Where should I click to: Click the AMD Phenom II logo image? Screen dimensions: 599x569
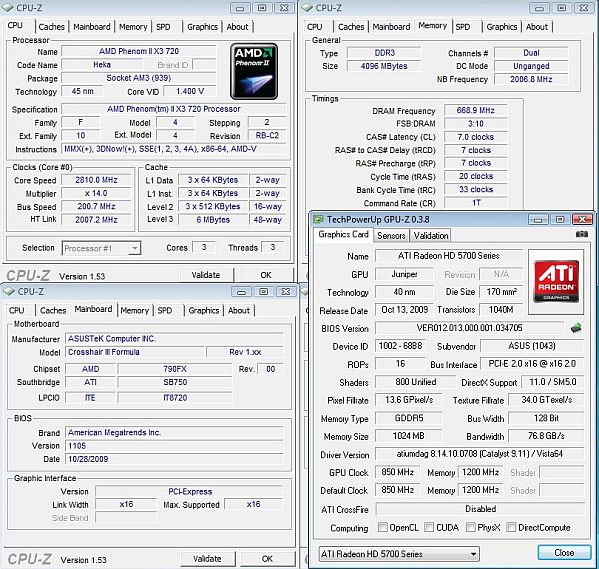pyautogui.click(x=254, y=71)
